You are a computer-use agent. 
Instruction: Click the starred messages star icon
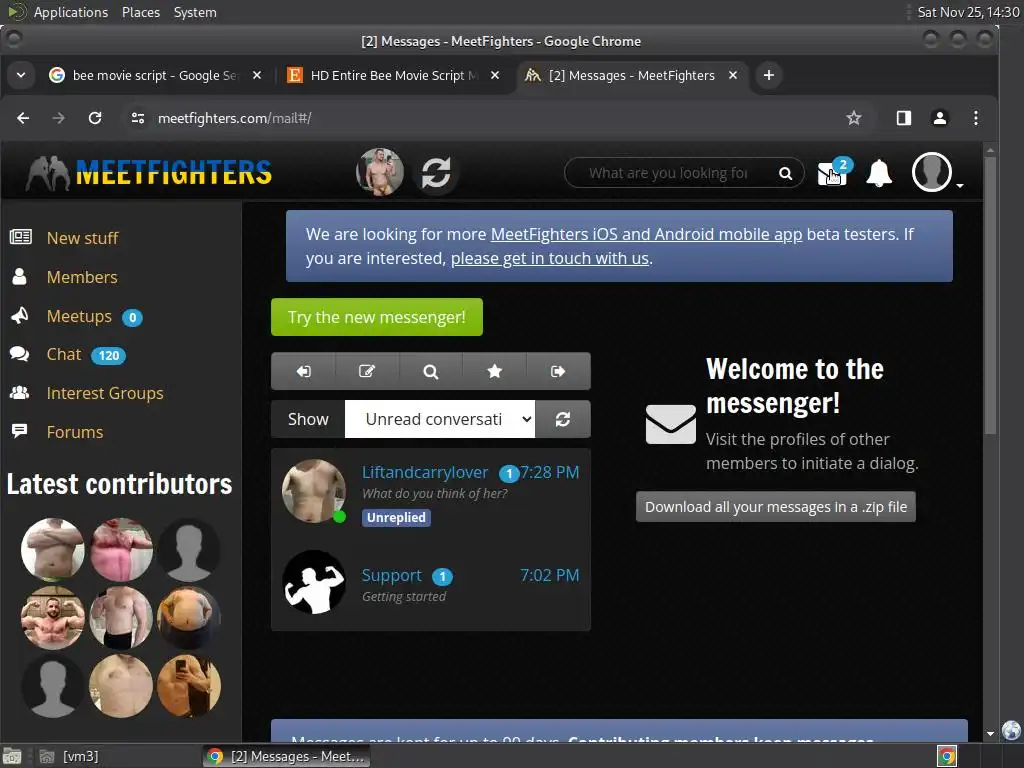point(494,372)
